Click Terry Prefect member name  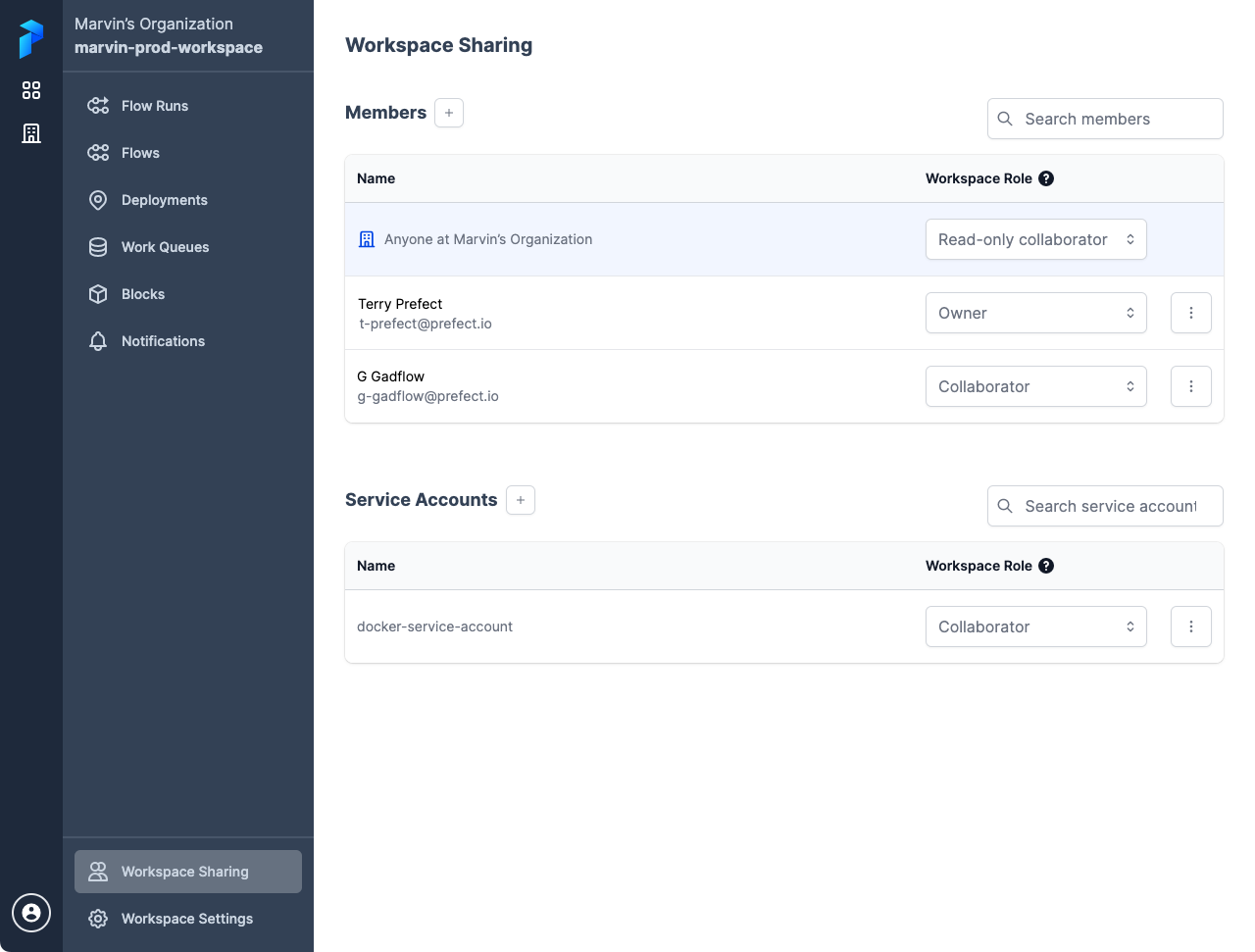pyautogui.click(x=400, y=304)
